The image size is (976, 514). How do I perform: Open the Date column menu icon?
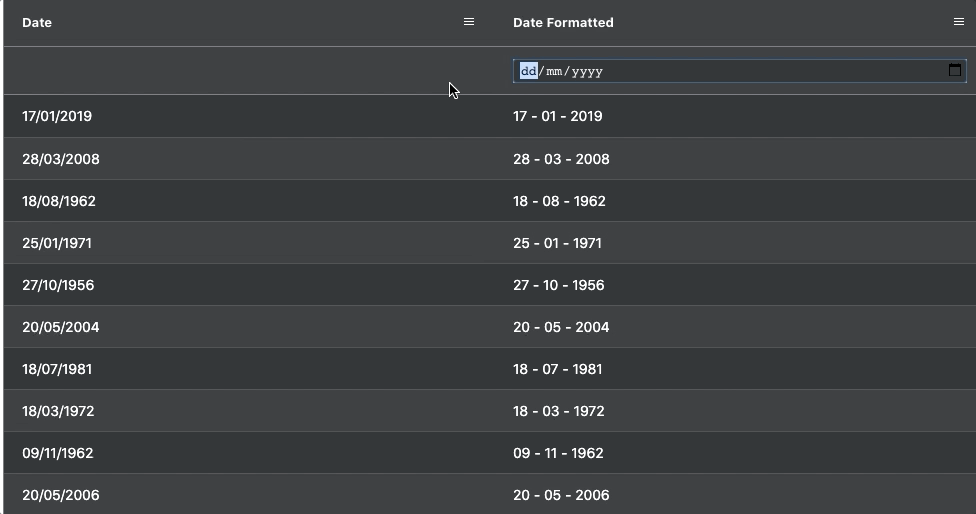(469, 22)
